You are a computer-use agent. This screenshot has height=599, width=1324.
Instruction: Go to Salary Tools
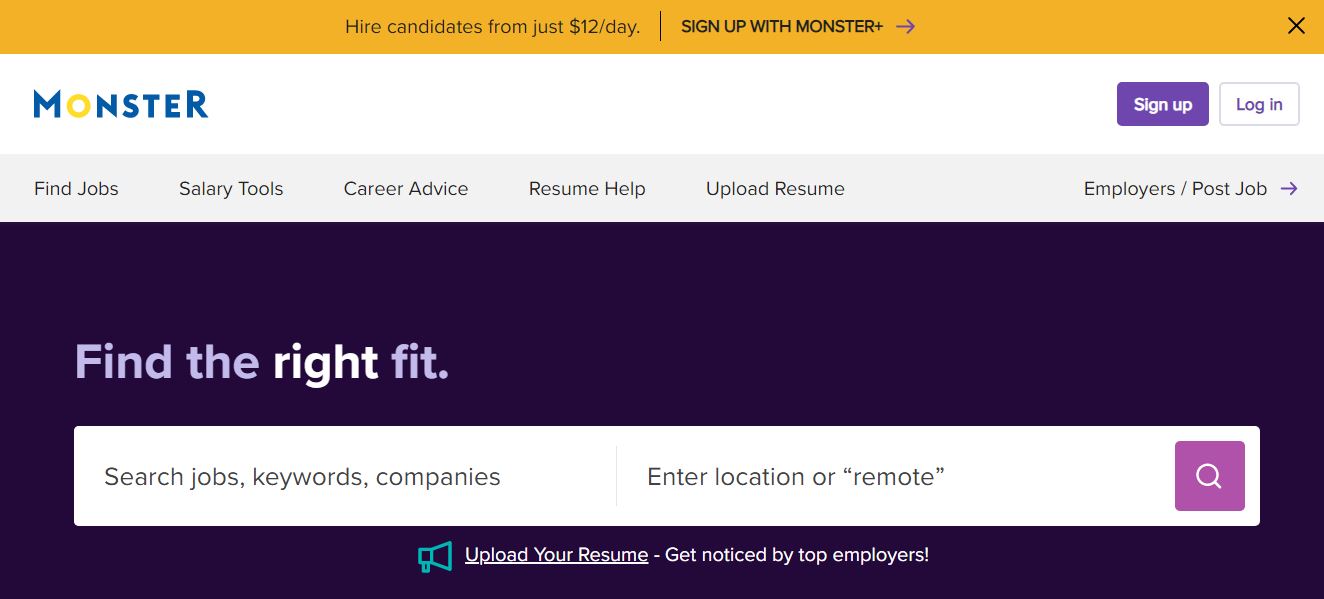[231, 188]
